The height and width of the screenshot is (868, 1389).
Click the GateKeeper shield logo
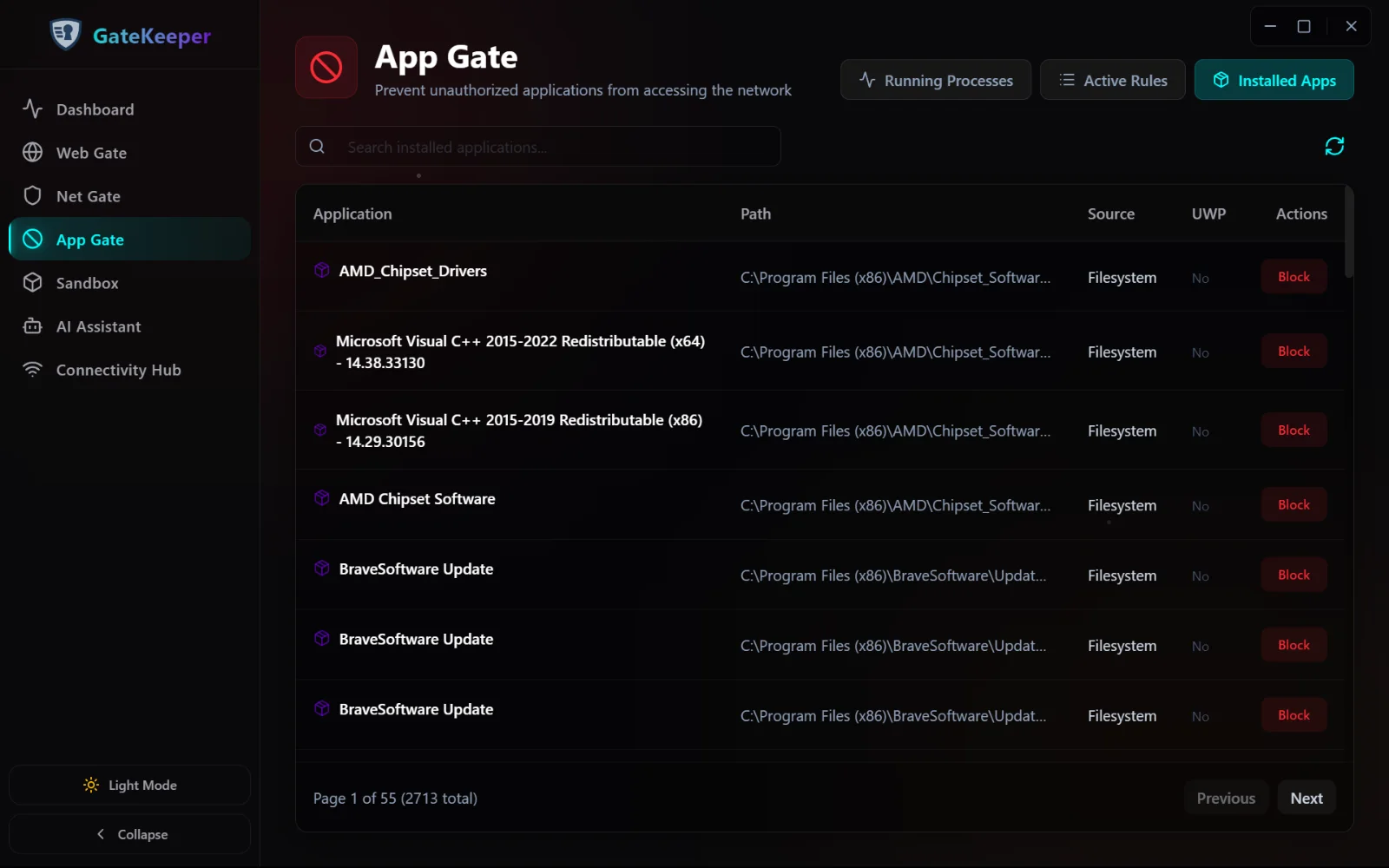point(65,35)
